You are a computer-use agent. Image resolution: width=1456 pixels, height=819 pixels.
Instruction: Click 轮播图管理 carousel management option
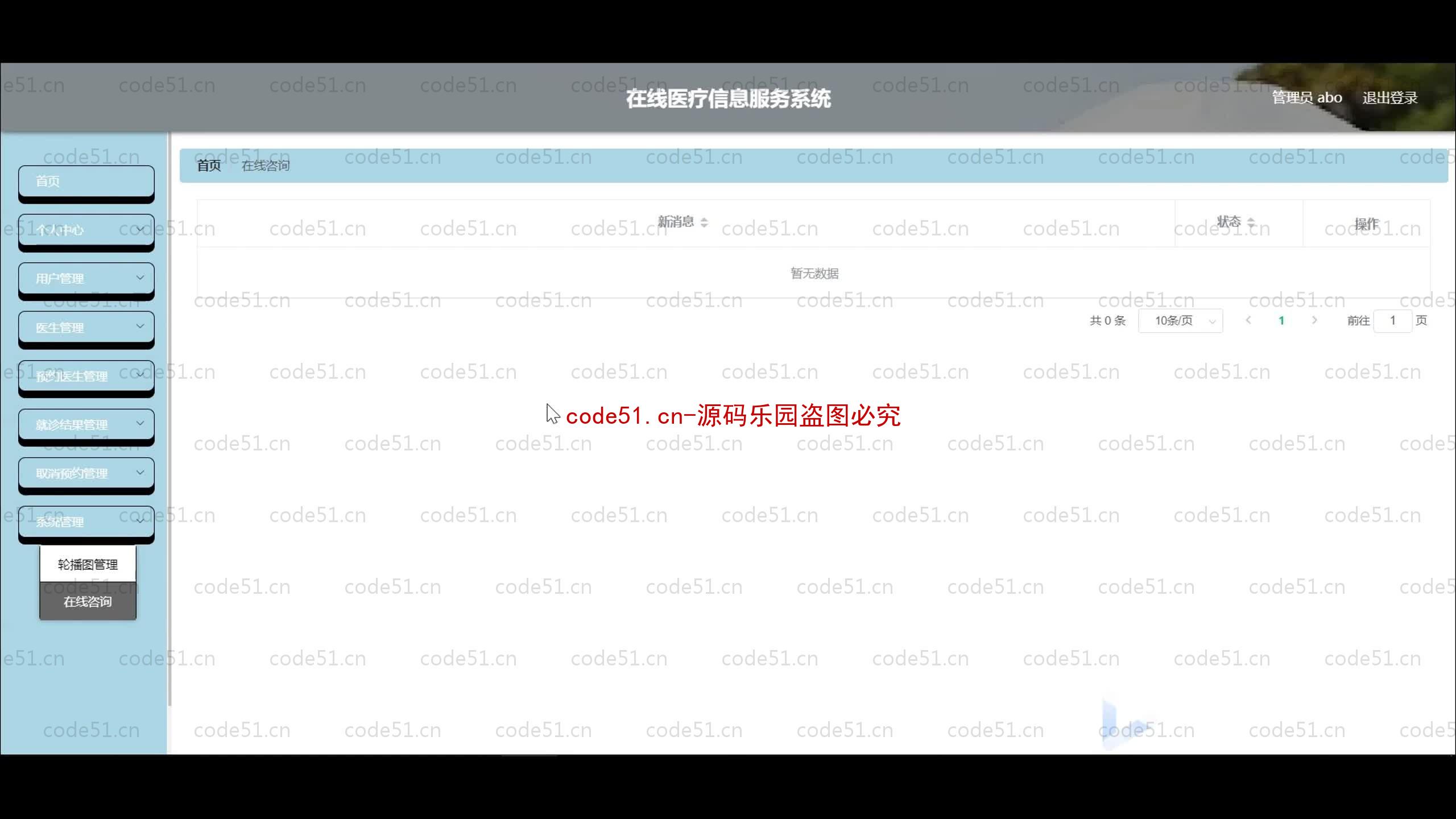click(x=87, y=563)
